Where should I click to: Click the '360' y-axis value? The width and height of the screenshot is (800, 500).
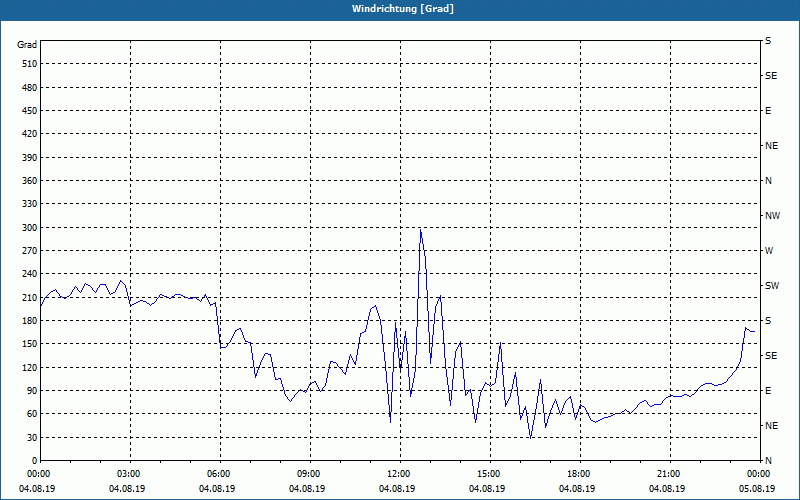point(30,181)
